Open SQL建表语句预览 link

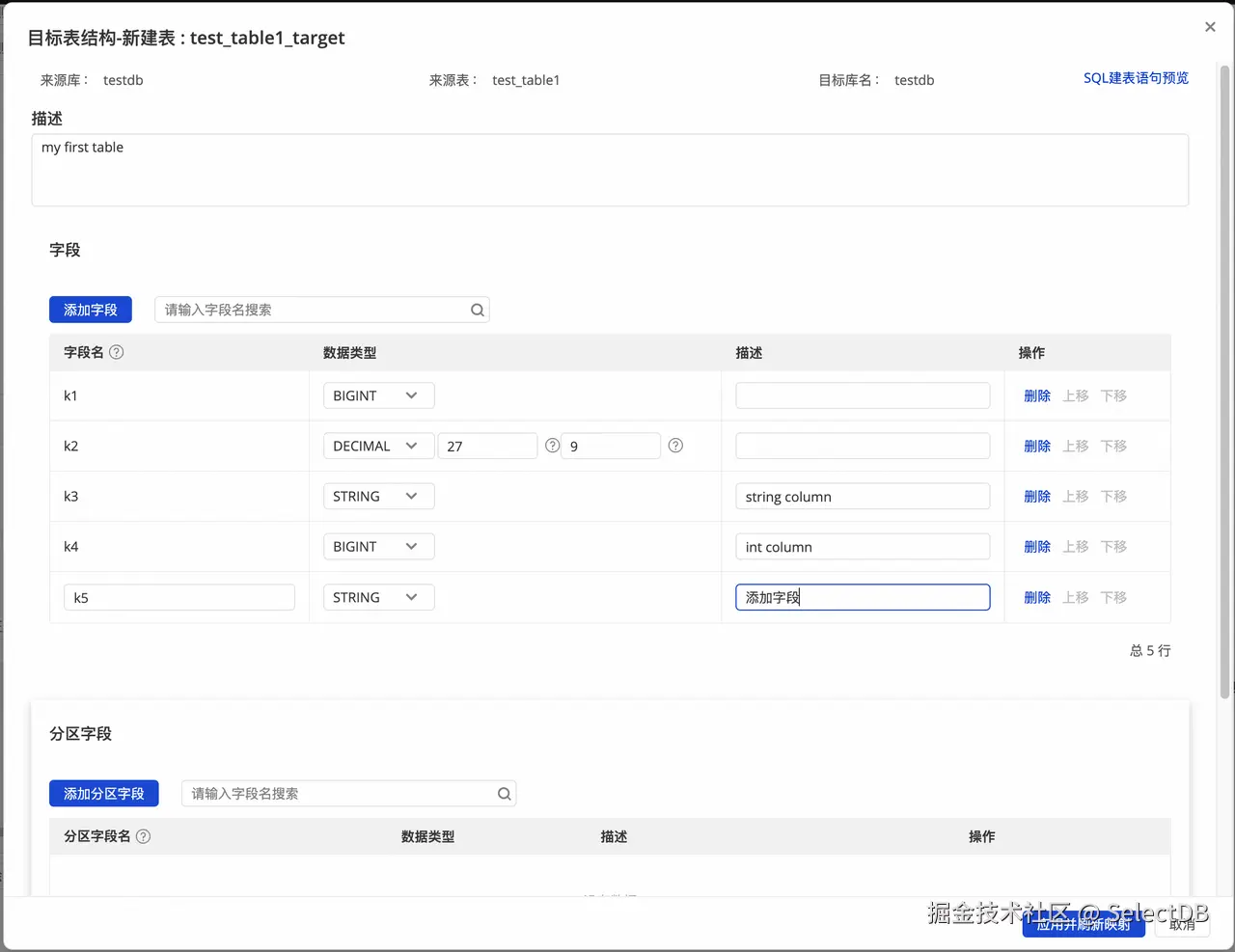tap(1136, 78)
